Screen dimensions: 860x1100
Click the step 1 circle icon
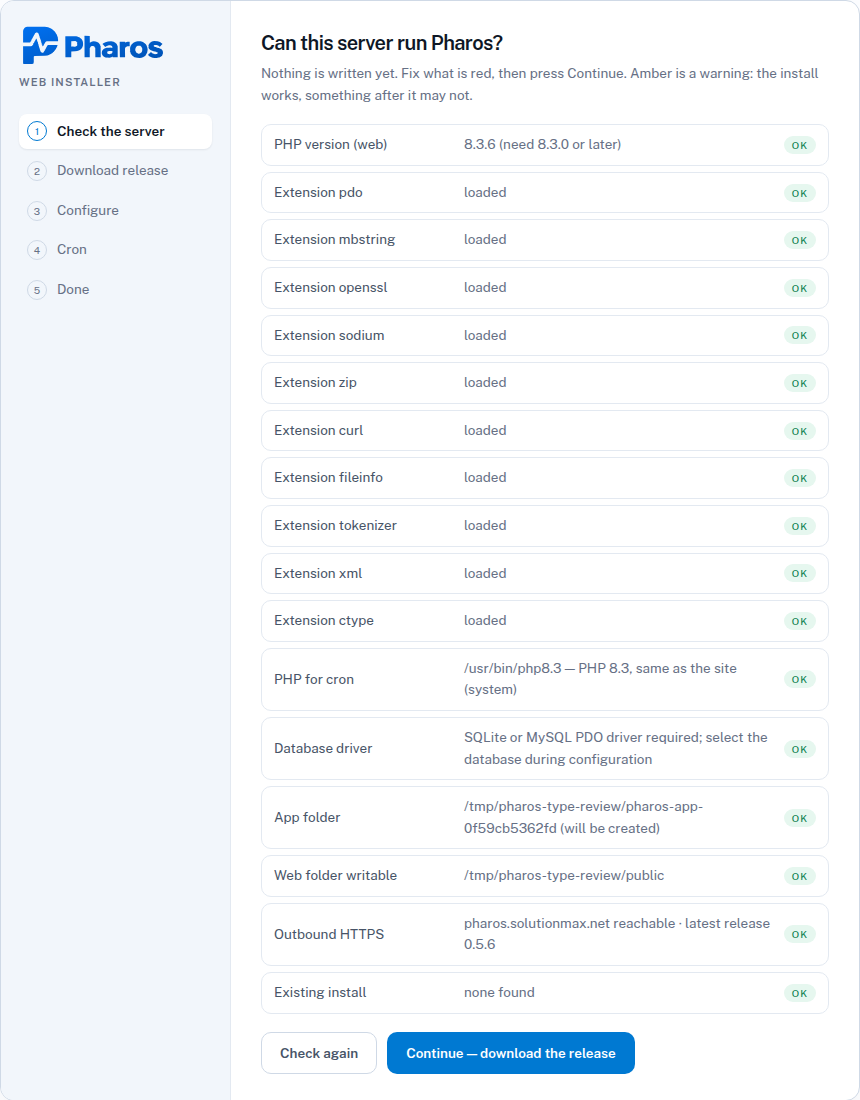(x=37, y=131)
